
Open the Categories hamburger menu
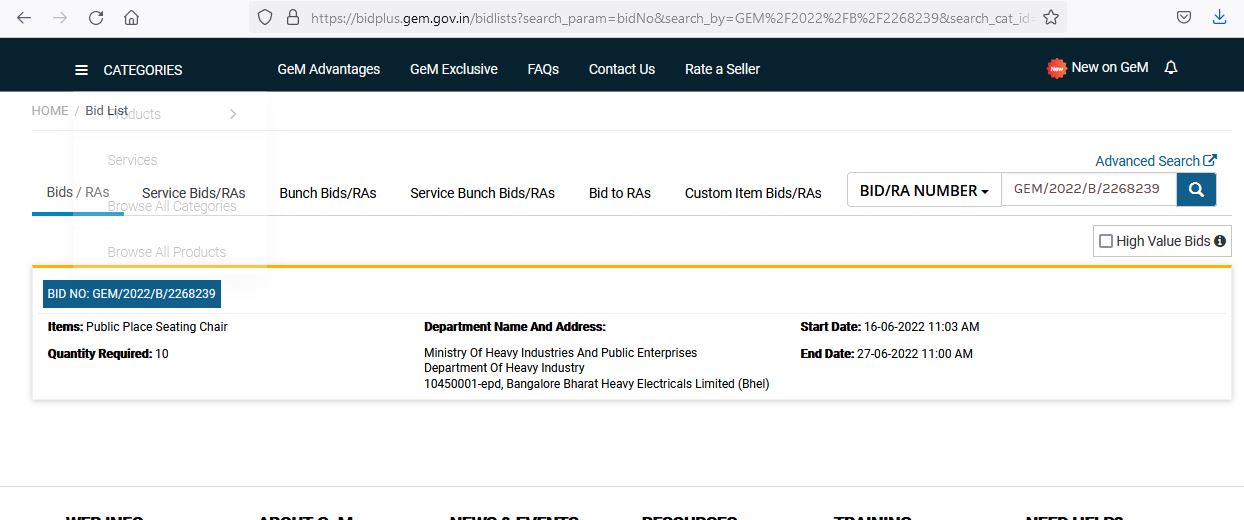82,70
